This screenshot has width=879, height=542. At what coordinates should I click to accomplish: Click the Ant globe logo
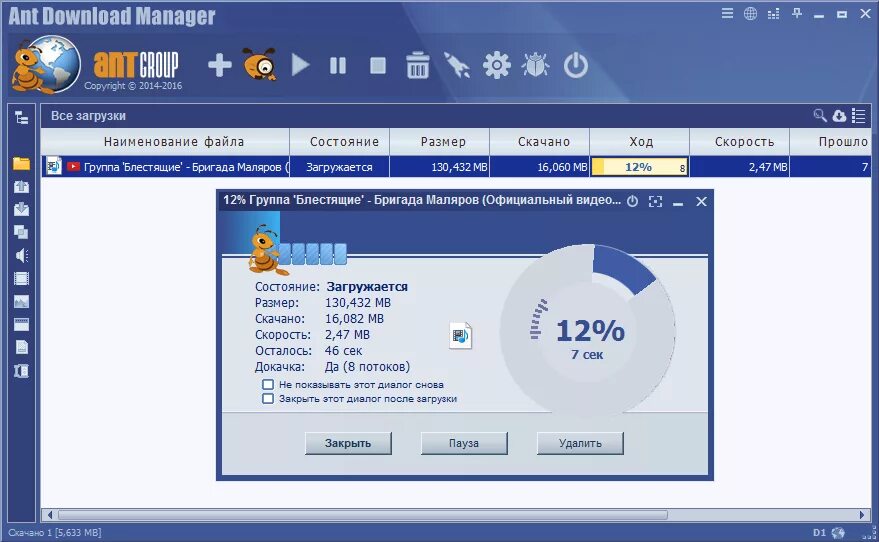[45, 64]
